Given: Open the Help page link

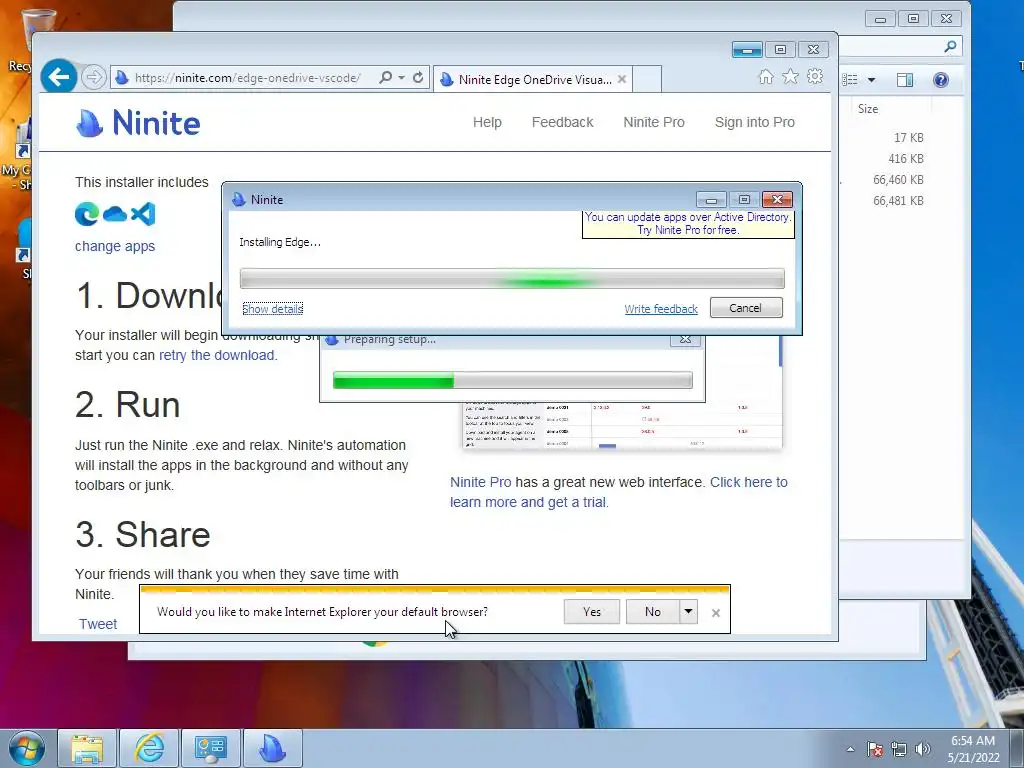Looking at the screenshot, I should (487, 122).
